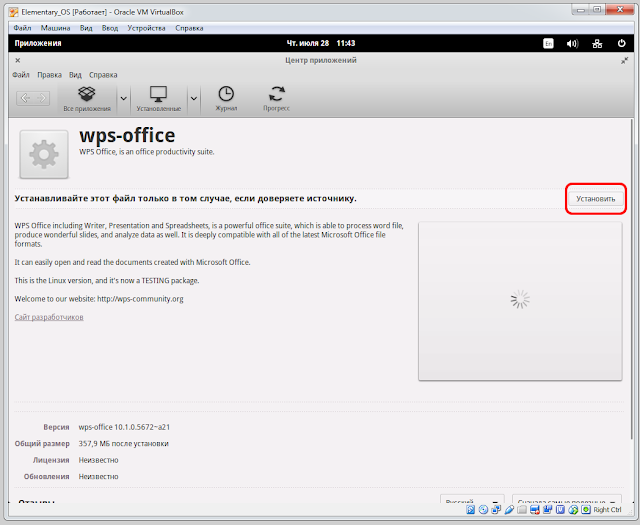Close the Центр приложений window with X

click(18, 60)
